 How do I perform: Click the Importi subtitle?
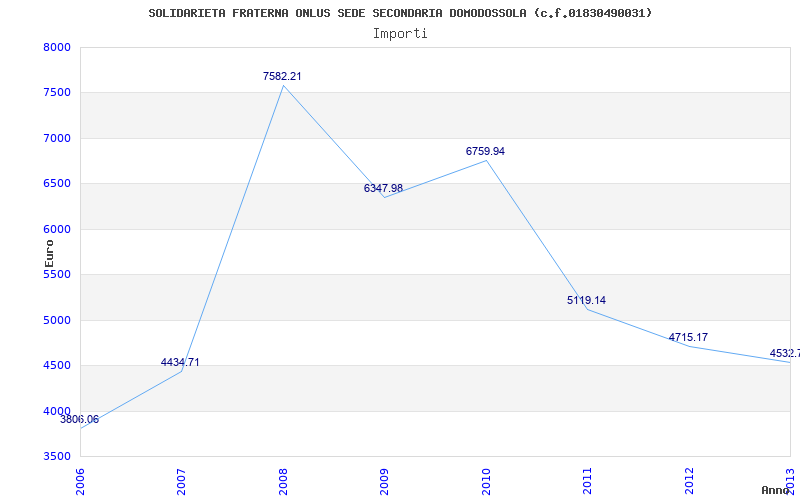click(400, 34)
